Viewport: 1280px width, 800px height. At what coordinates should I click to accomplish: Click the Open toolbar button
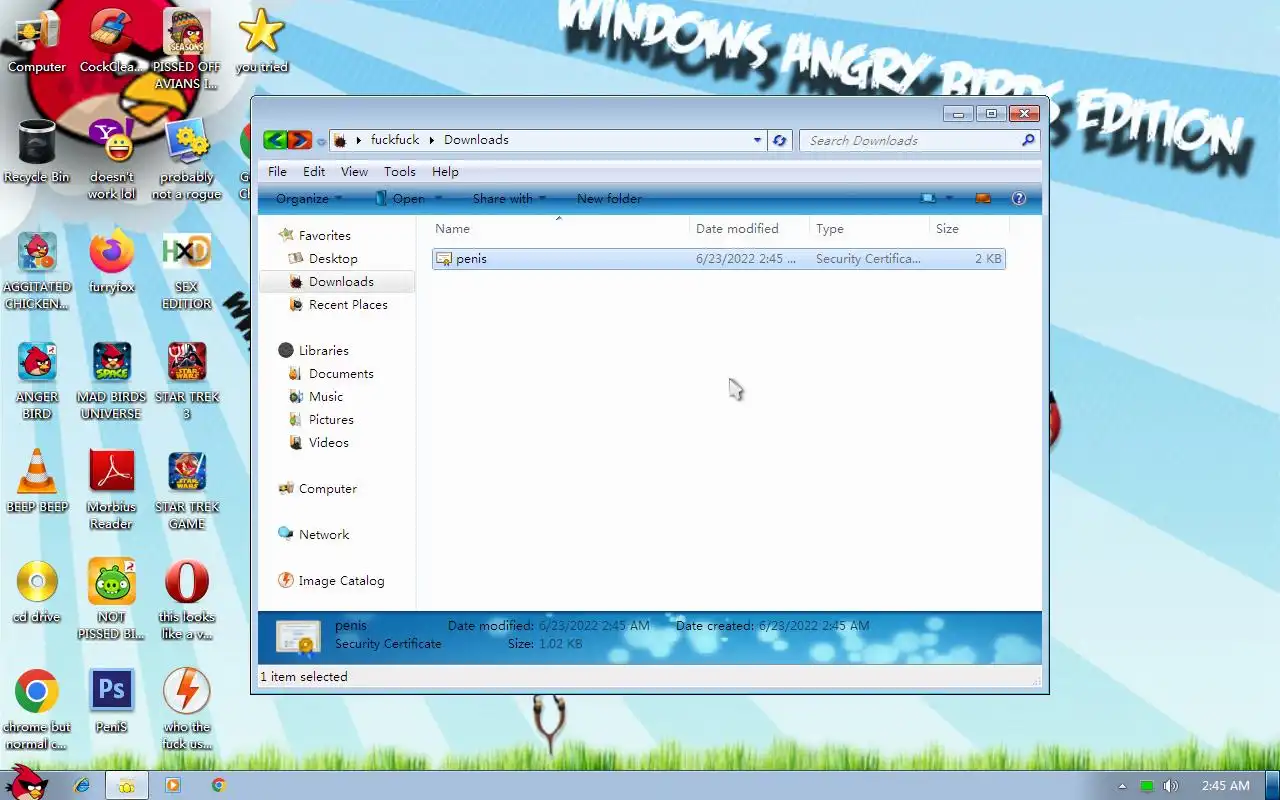tap(400, 198)
